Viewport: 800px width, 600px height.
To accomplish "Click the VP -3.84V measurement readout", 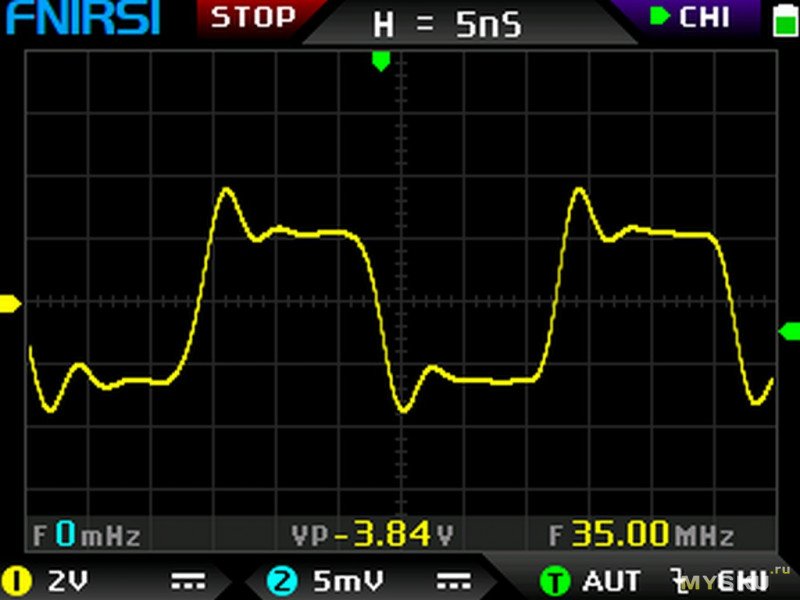I will coord(372,534).
